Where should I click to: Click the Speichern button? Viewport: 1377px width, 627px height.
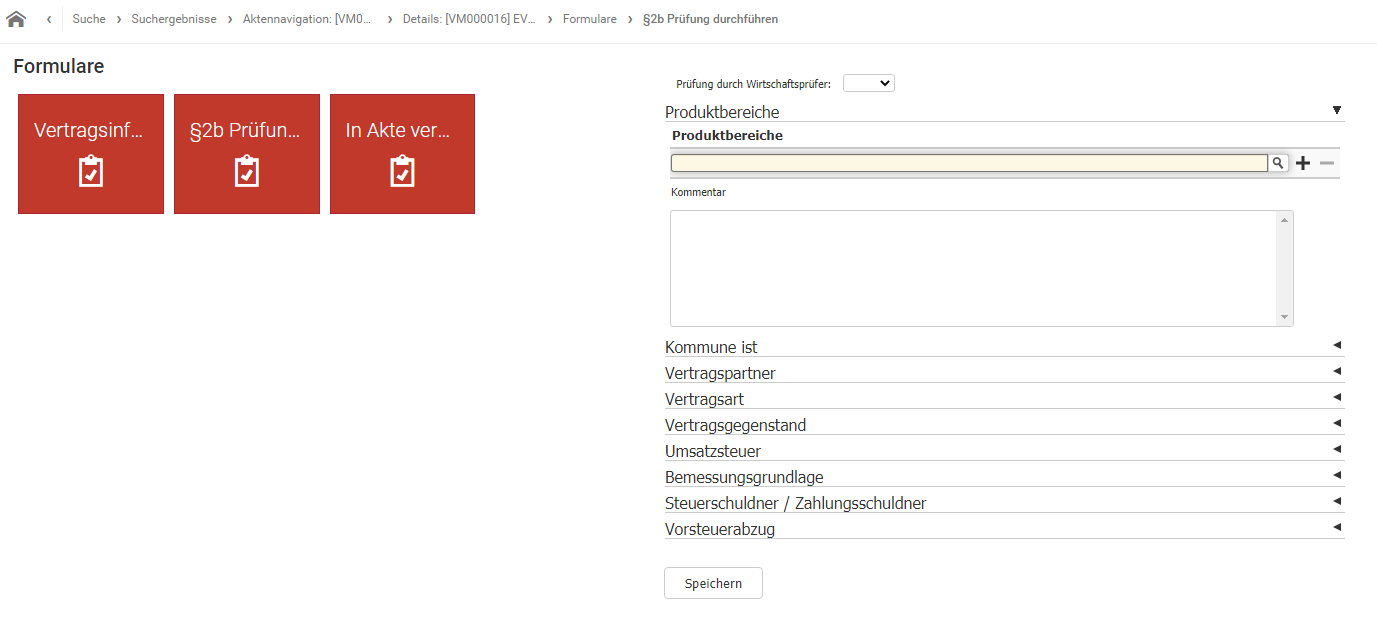[x=713, y=583]
